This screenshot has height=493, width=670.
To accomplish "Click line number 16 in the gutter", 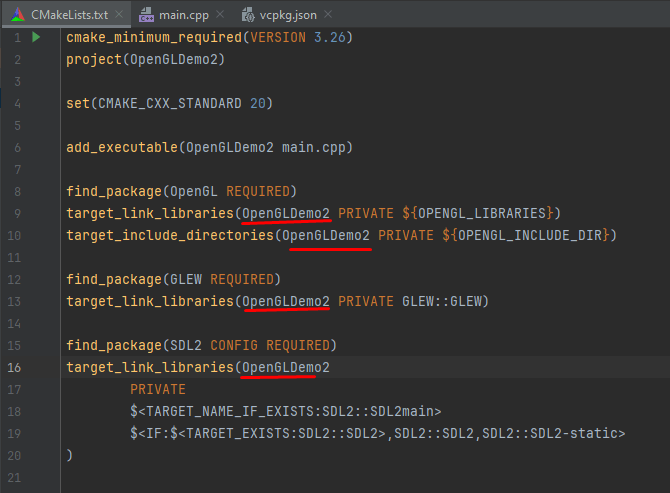I will click(14, 367).
